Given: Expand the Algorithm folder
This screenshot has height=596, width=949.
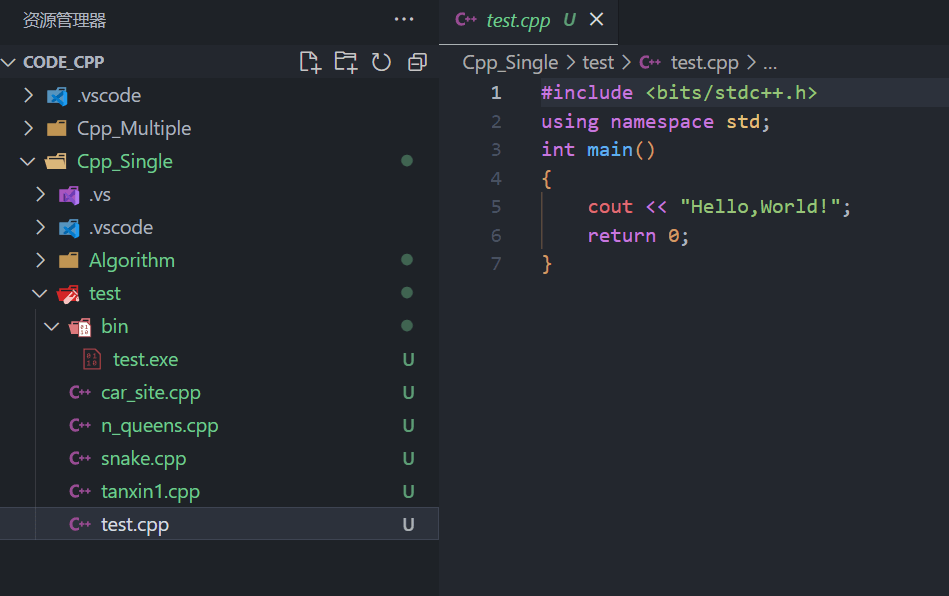Looking at the screenshot, I should [x=40, y=260].
